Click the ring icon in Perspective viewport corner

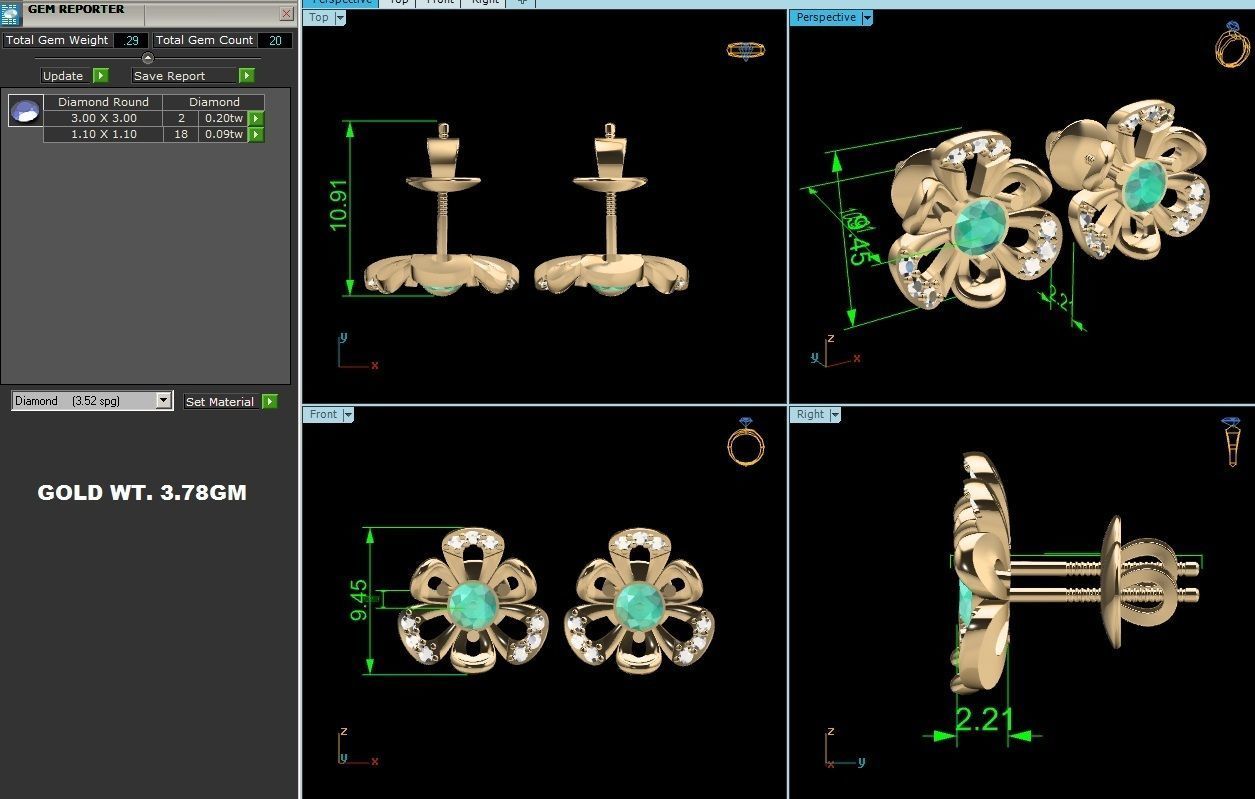(1232, 44)
